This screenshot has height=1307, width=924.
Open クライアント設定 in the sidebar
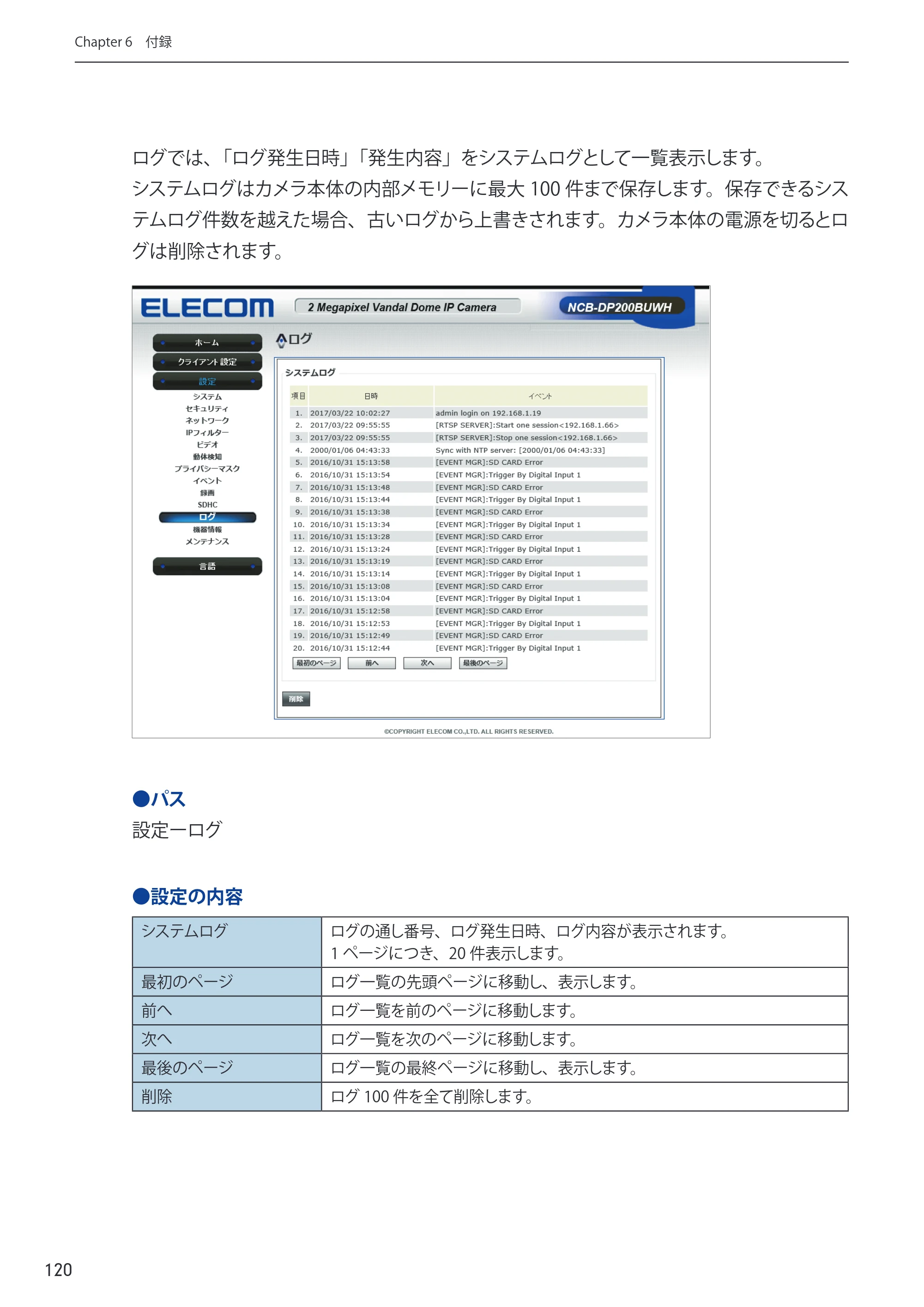point(207,362)
